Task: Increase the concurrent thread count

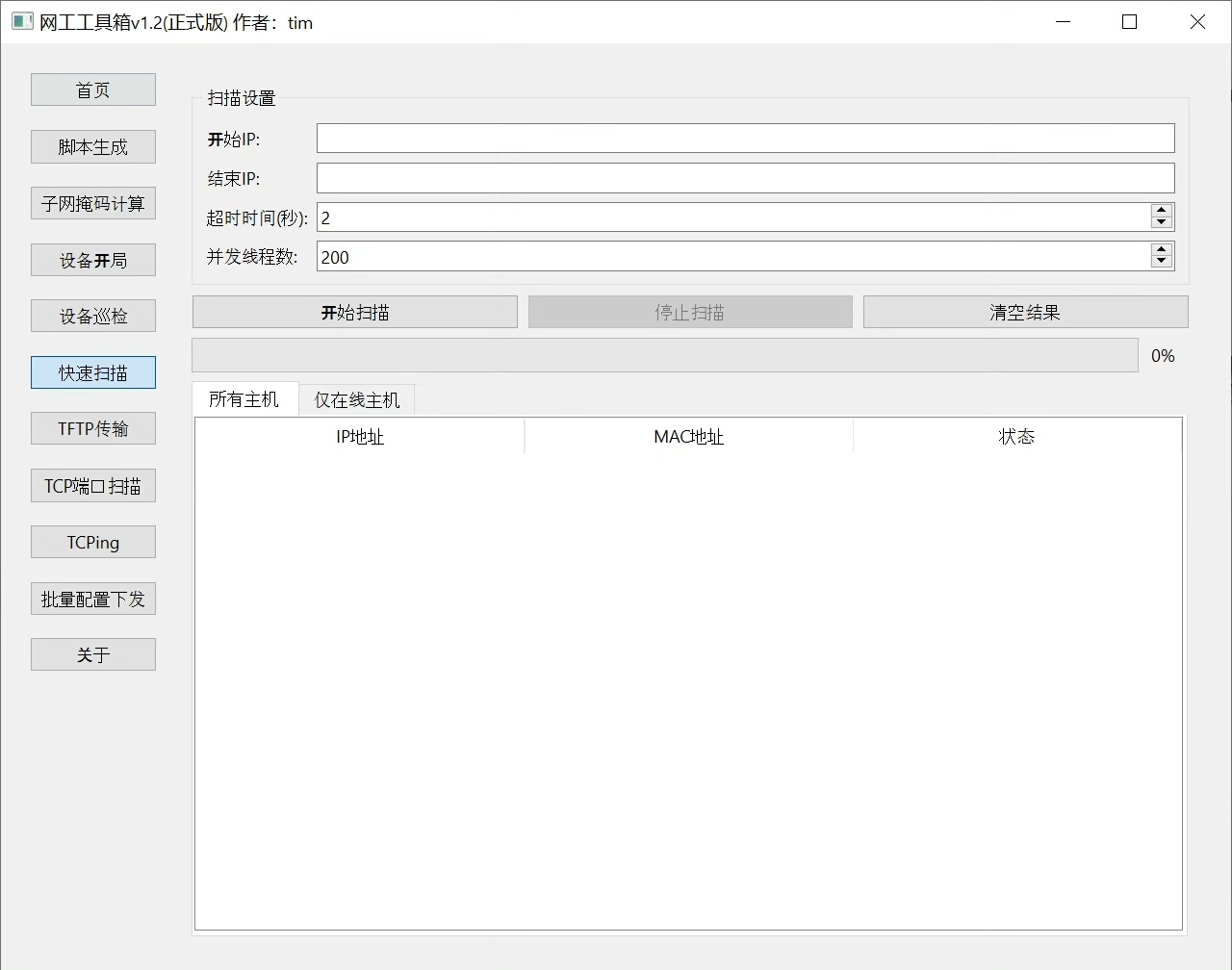Action: pyautogui.click(x=1161, y=250)
